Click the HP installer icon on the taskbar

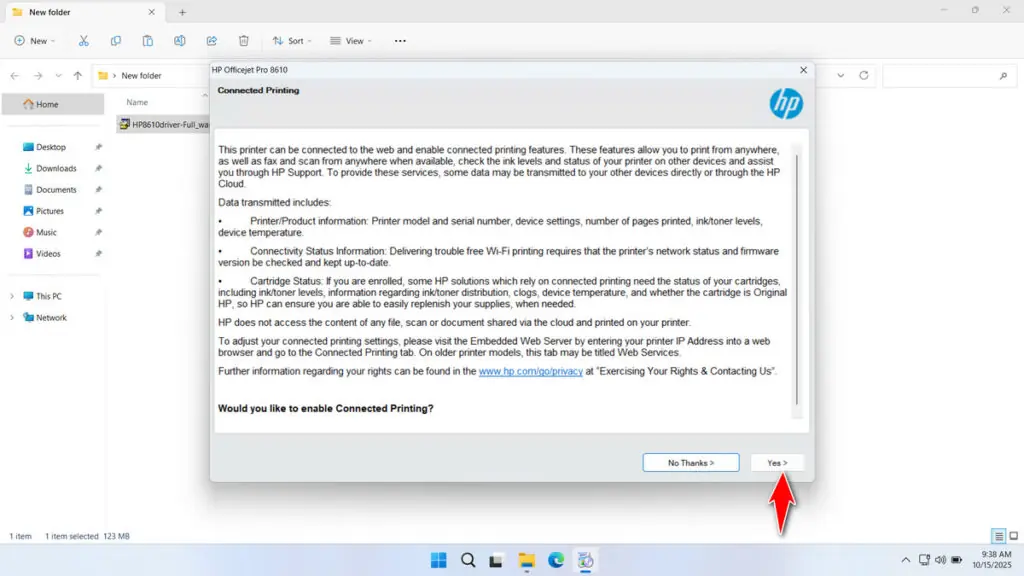pyautogui.click(x=586, y=560)
